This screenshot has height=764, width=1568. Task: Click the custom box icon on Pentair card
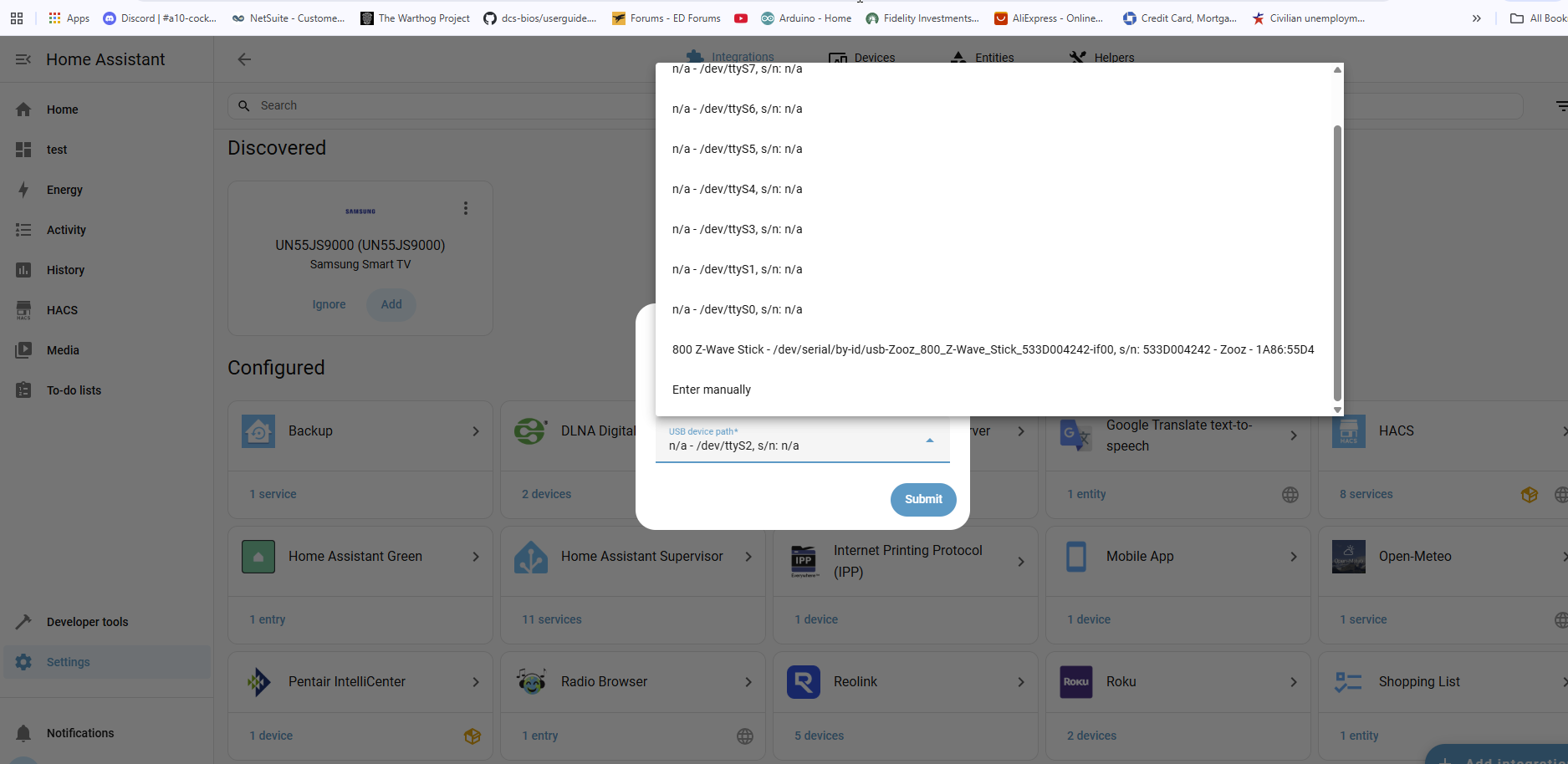click(x=472, y=736)
